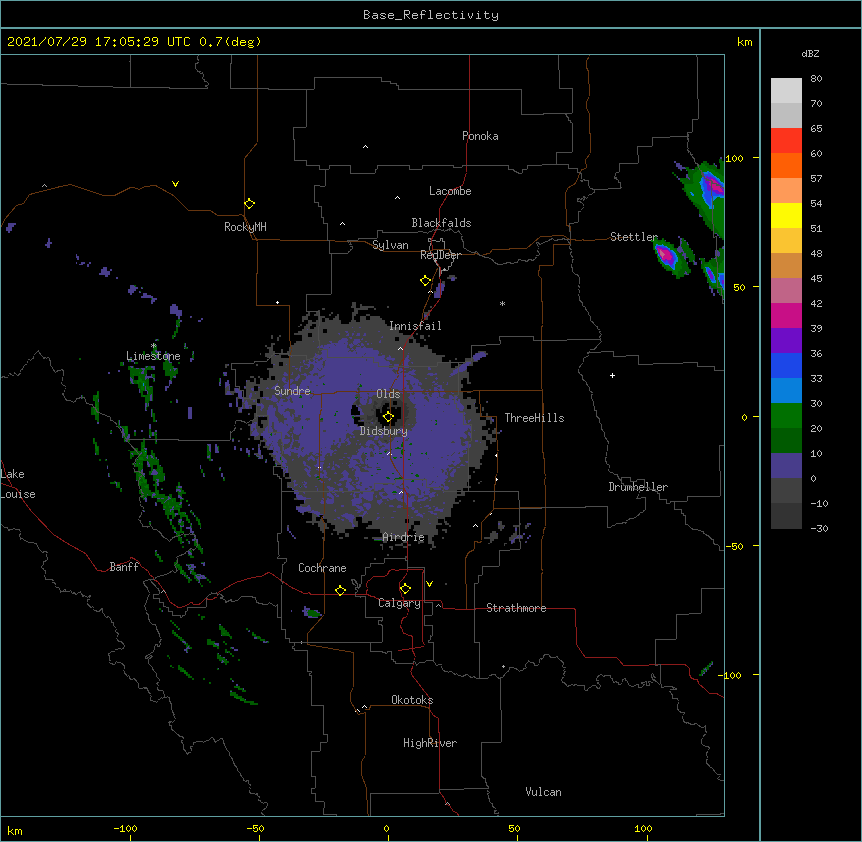Viewport: 862px width, 842px height.
Task: Click the Olds town label
Action: pyautogui.click(x=388, y=394)
